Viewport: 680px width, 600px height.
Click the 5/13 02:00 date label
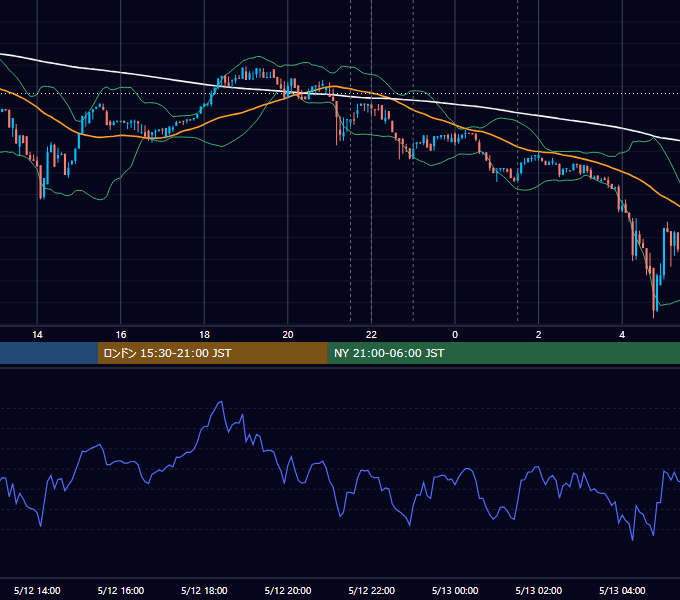point(539,590)
